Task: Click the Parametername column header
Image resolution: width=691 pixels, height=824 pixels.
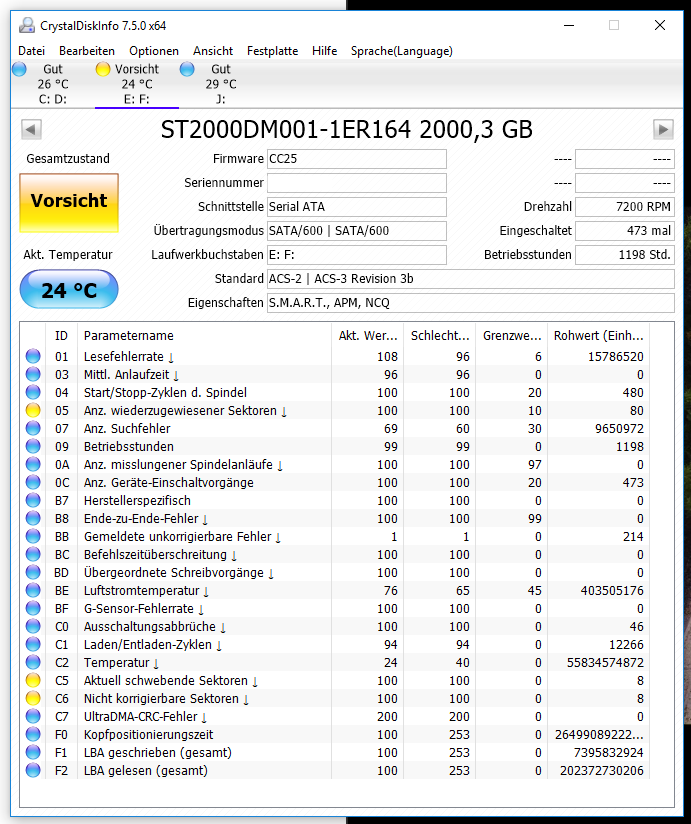Action: [x=204, y=336]
